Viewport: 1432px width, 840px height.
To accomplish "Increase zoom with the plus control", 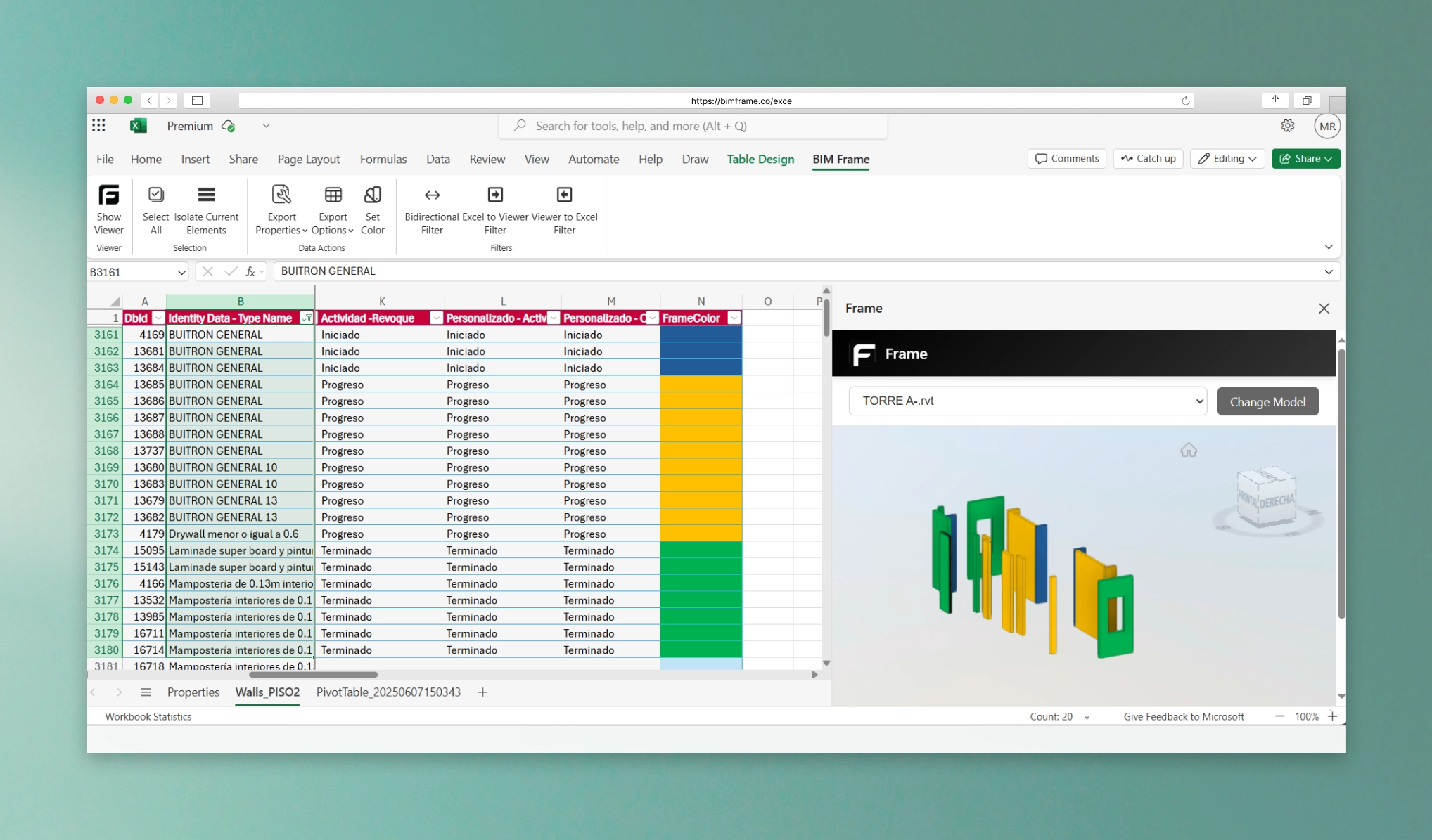I will pyautogui.click(x=1332, y=716).
